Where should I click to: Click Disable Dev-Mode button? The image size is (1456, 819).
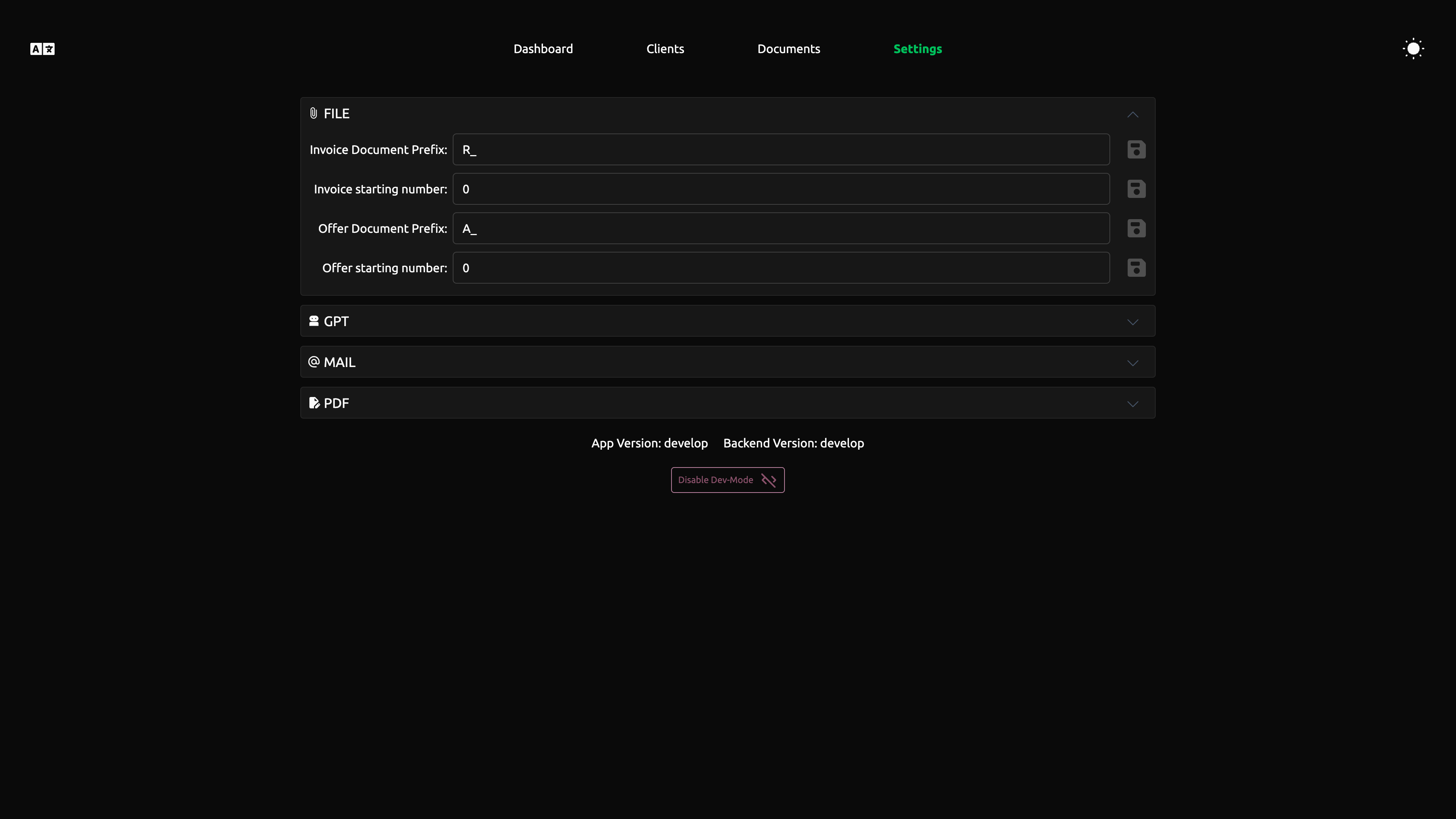click(728, 480)
